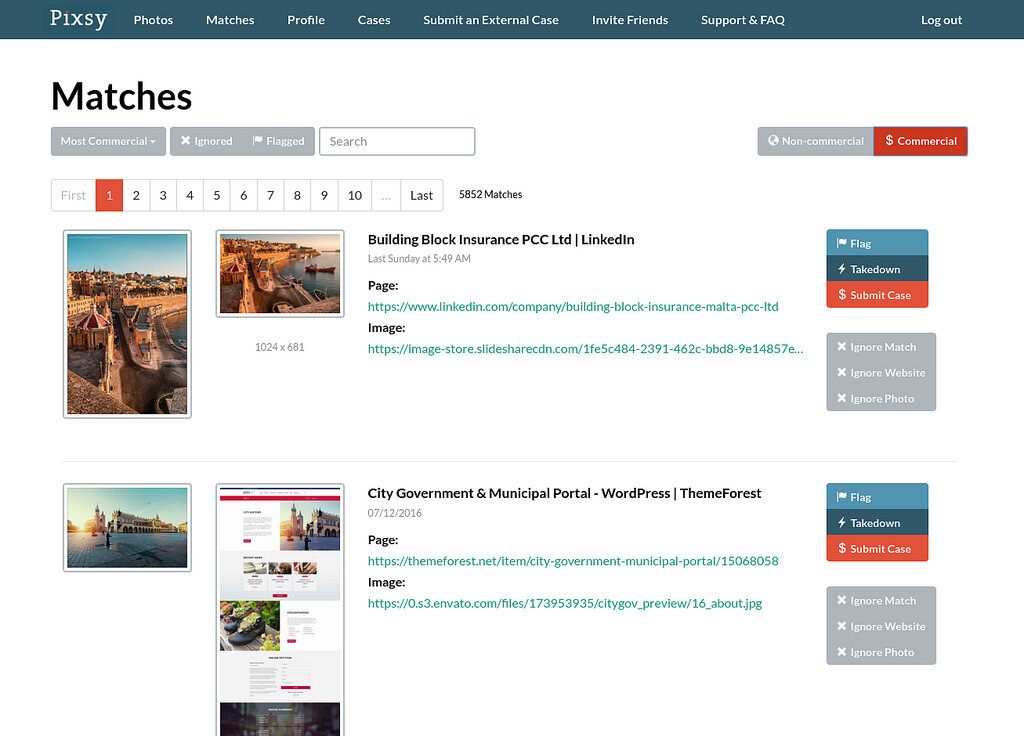Switch to Commercial matches
This screenshot has height=736, width=1024.
click(x=921, y=141)
